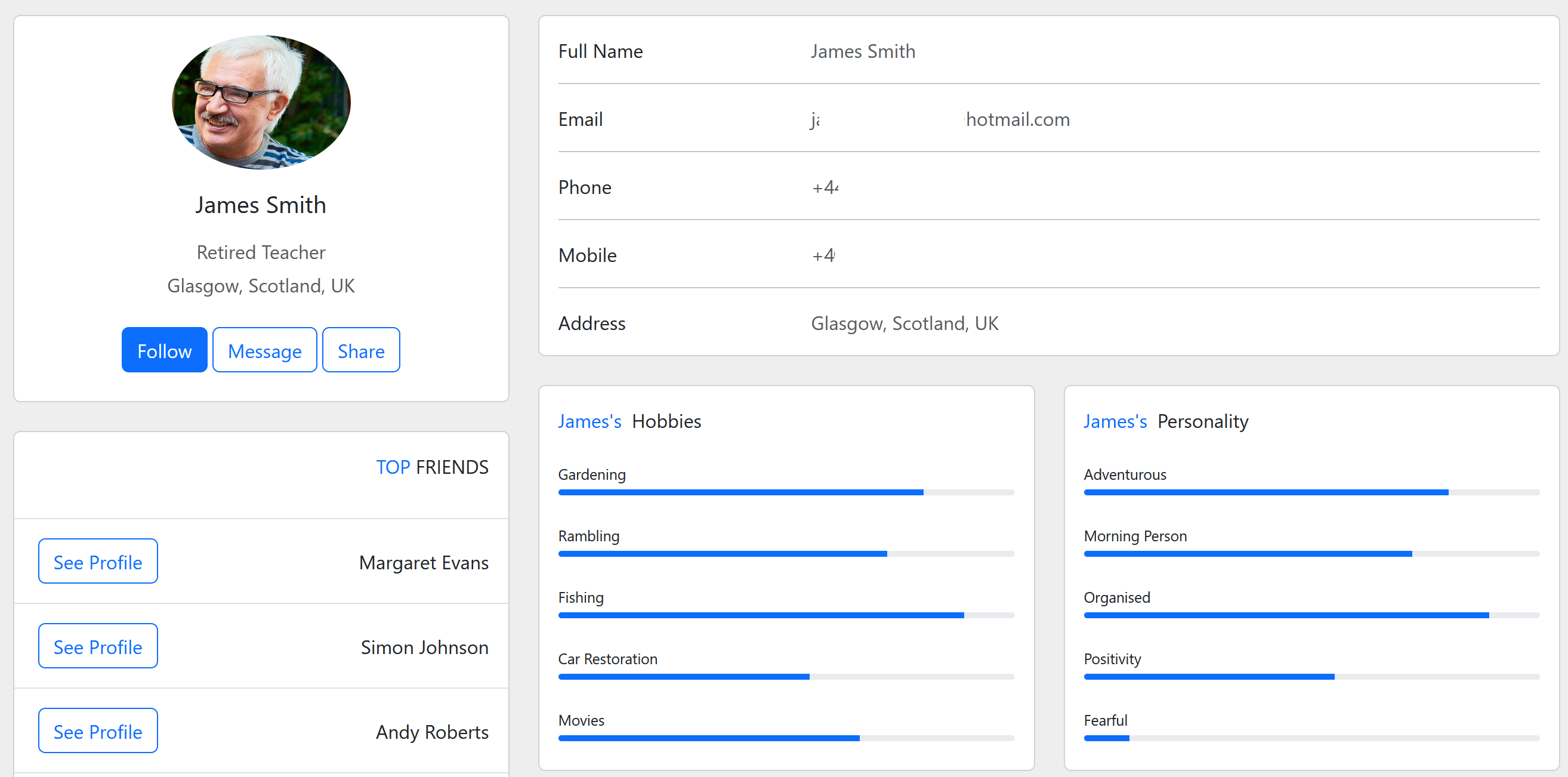Click the James's Hobbies heading
1568x777 pixels.
click(629, 421)
